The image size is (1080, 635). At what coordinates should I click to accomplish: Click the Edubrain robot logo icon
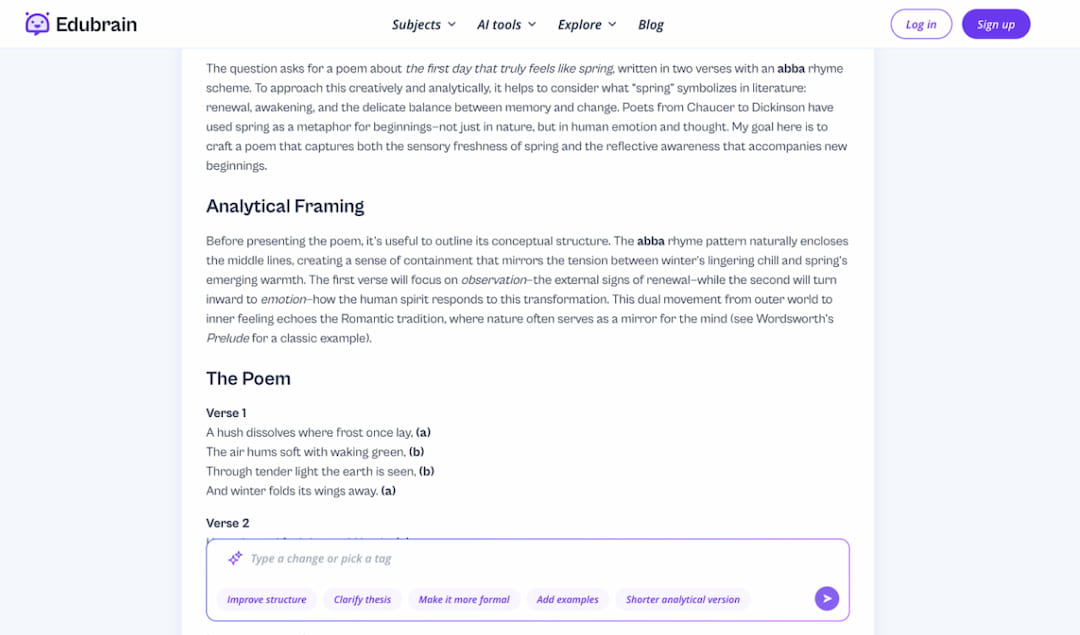(x=36, y=23)
